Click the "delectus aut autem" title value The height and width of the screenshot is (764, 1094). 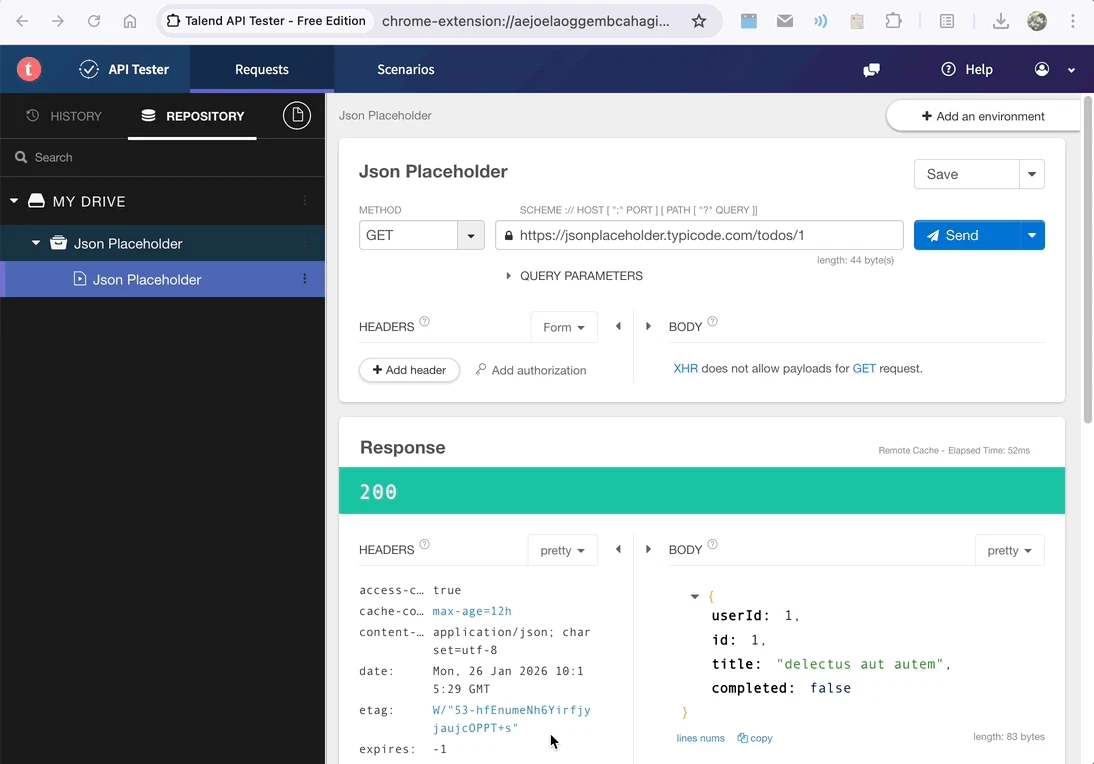860,664
